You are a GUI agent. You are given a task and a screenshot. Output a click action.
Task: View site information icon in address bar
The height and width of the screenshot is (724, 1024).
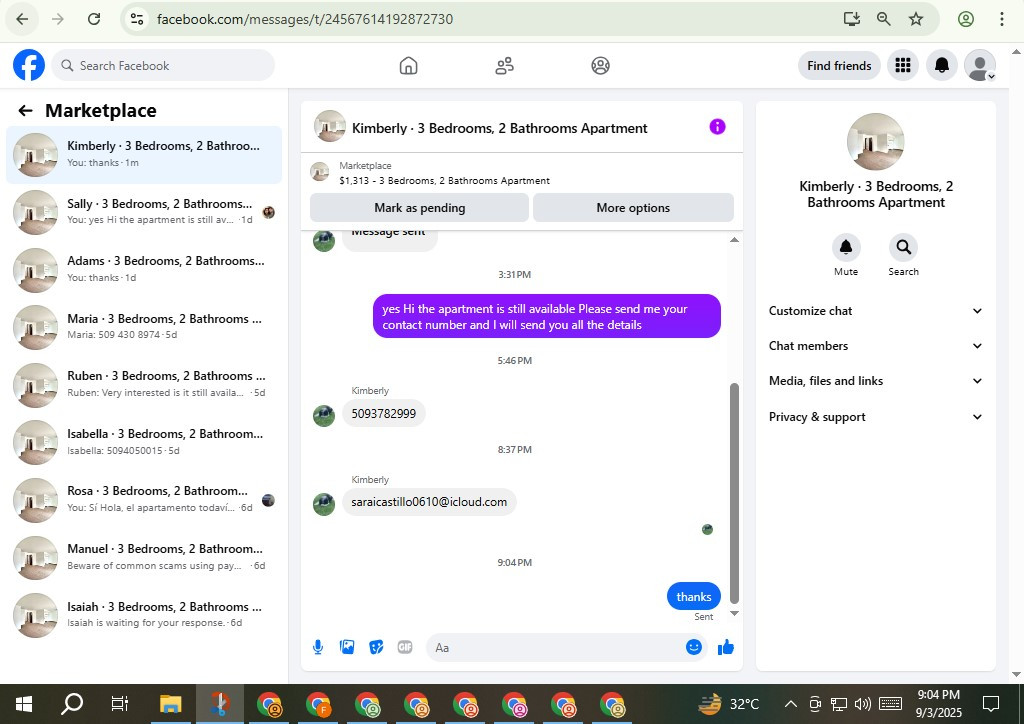tap(136, 19)
